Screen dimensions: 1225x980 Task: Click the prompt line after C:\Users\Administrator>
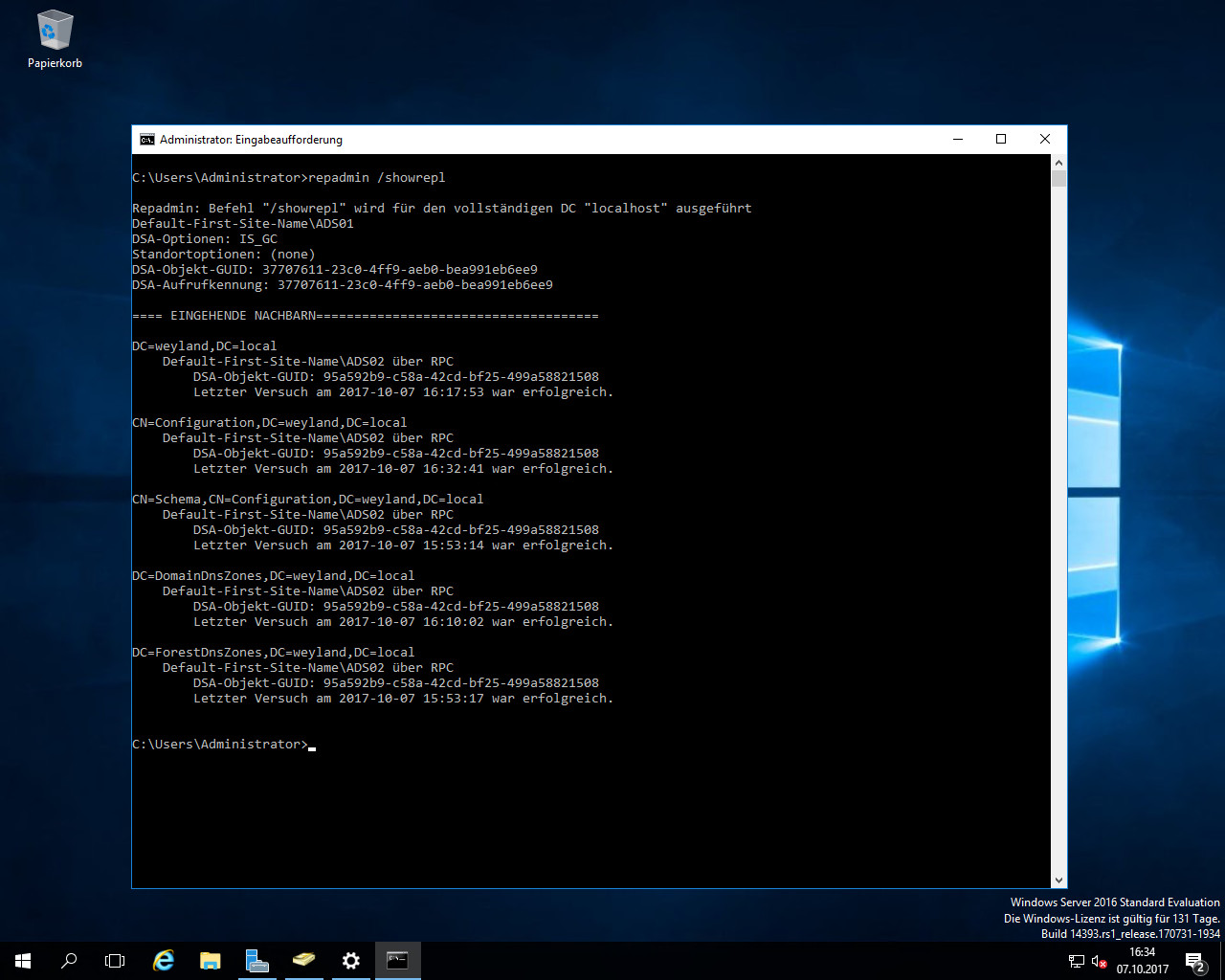313,745
